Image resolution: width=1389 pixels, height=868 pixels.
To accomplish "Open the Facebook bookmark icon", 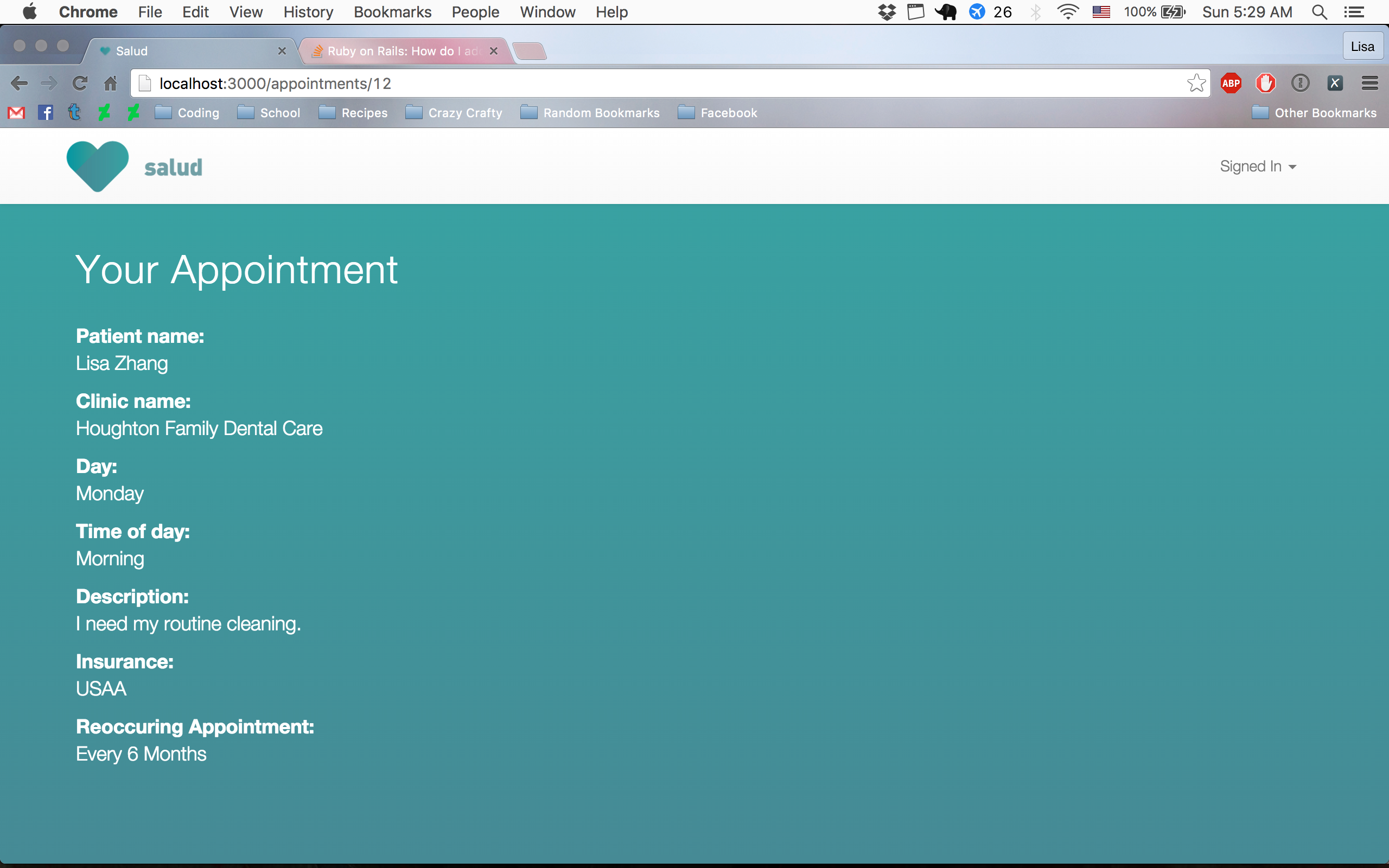I will (46, 112).
